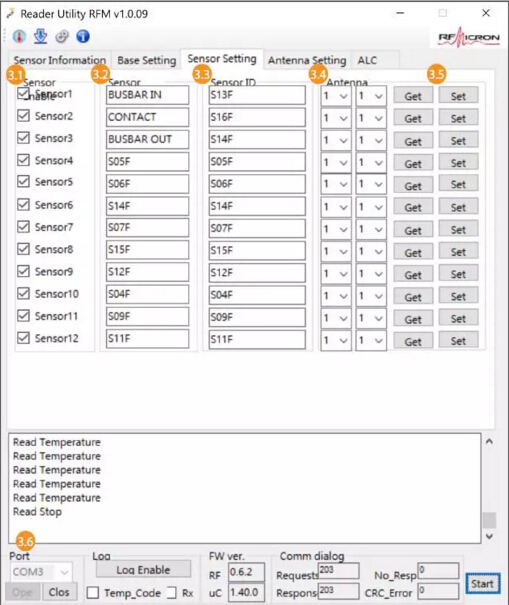
Task: Toggle the Sensor7 enable checkbox
Action: (24, 226)
